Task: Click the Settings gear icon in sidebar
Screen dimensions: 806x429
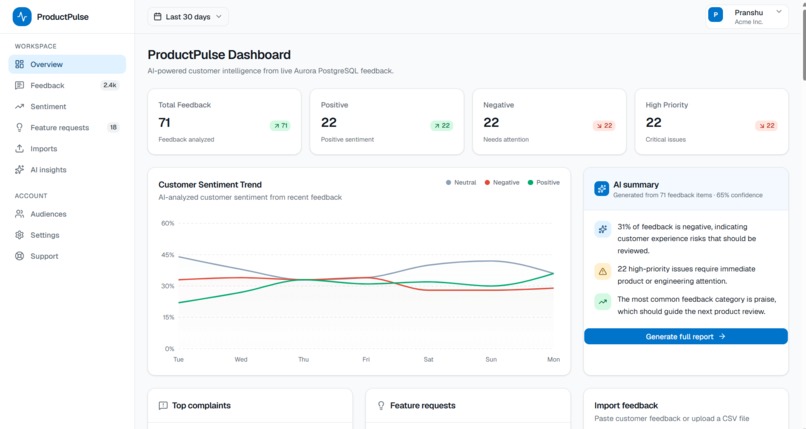Action: coord(20,235)
